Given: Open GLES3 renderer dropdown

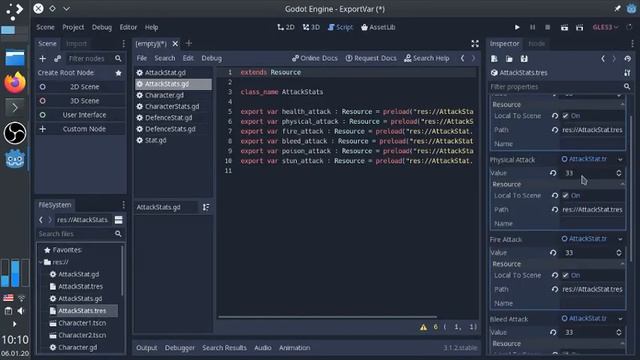Looking at the screenshot, I should pyautogui.click(x=605, y=27).
